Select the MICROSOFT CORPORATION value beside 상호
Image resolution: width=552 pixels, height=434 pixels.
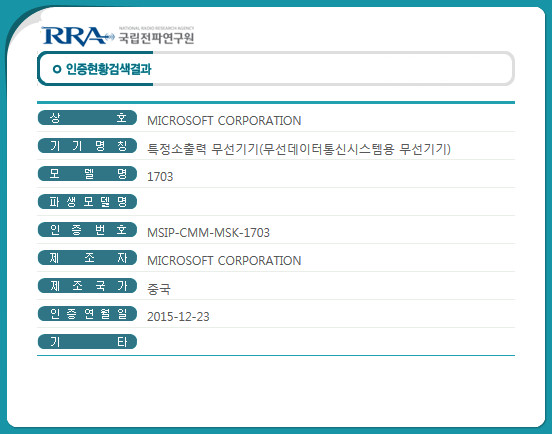(x=224, y=121)
